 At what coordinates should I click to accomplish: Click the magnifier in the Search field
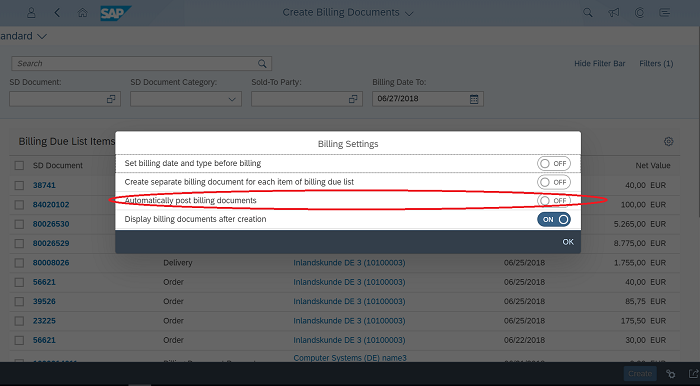point(262,64)
